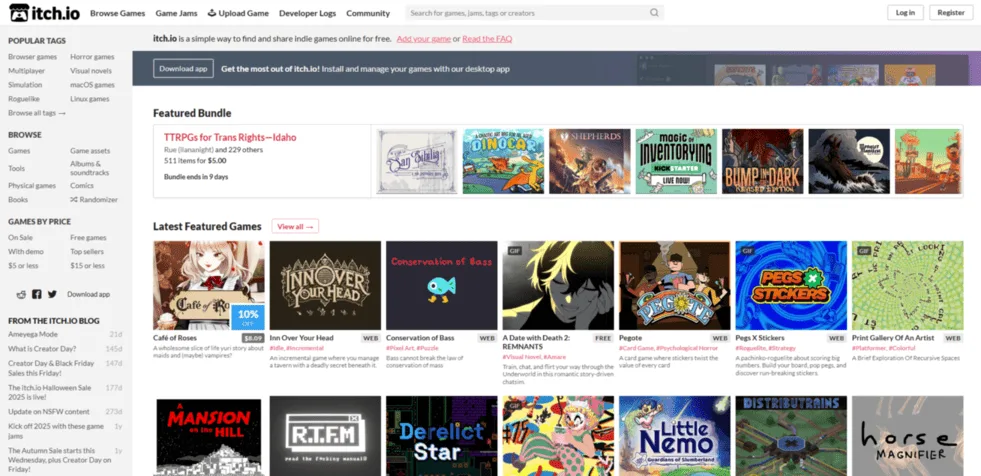The height and width of the screenshot is (476, 981).
Task: Open horse magnifier game thumbnail
Action: (908, 436)
